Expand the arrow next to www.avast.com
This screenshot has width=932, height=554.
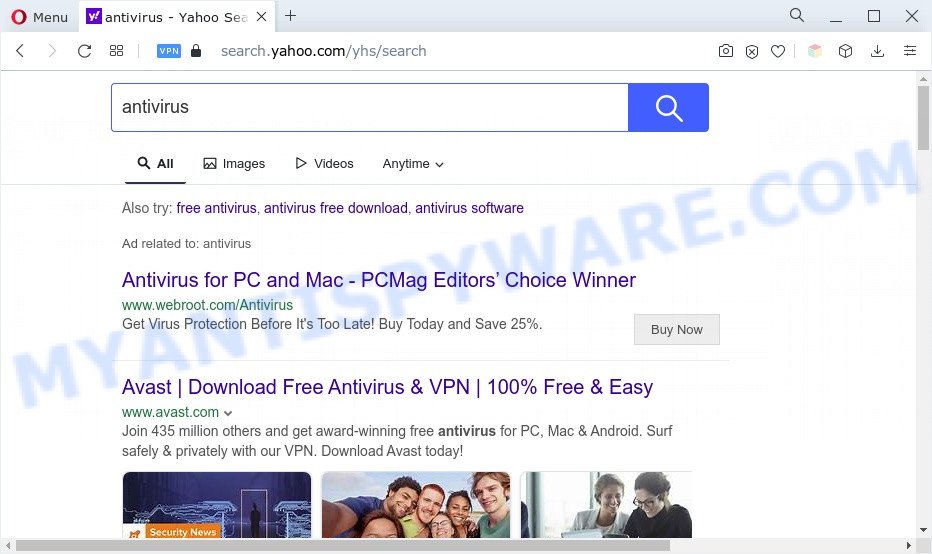[228, 413]
